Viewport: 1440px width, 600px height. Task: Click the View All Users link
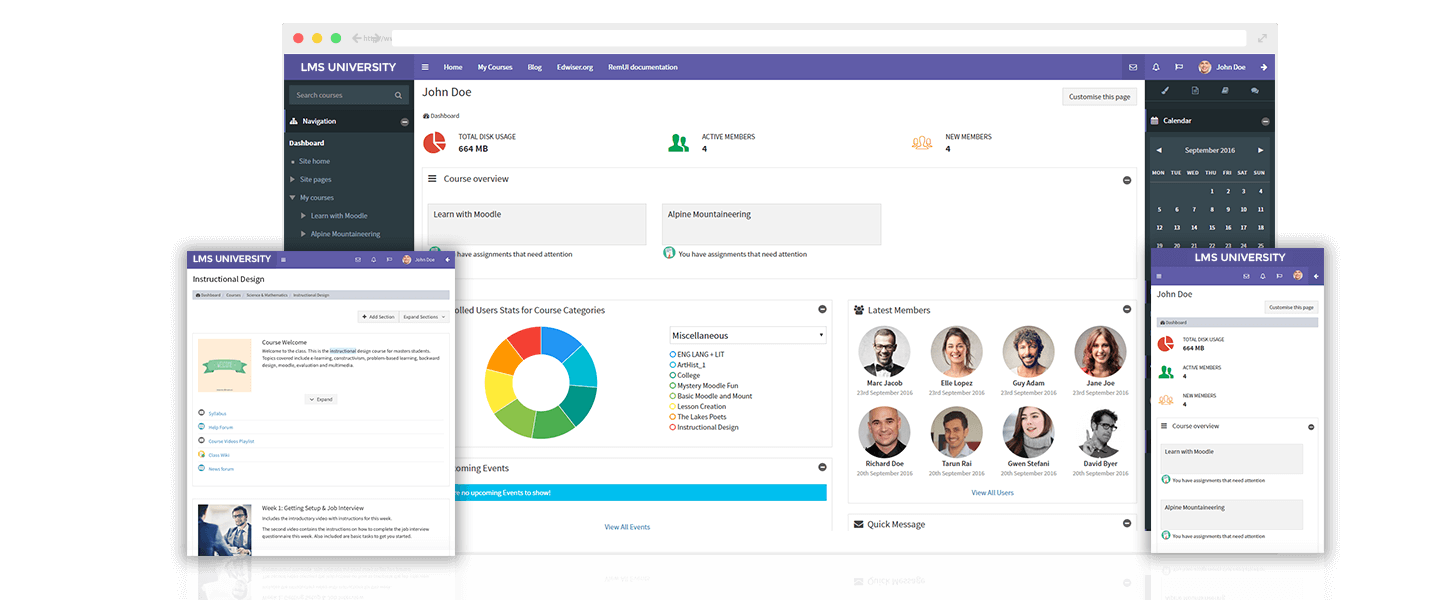pyautogui.click(x=992, y=493)
